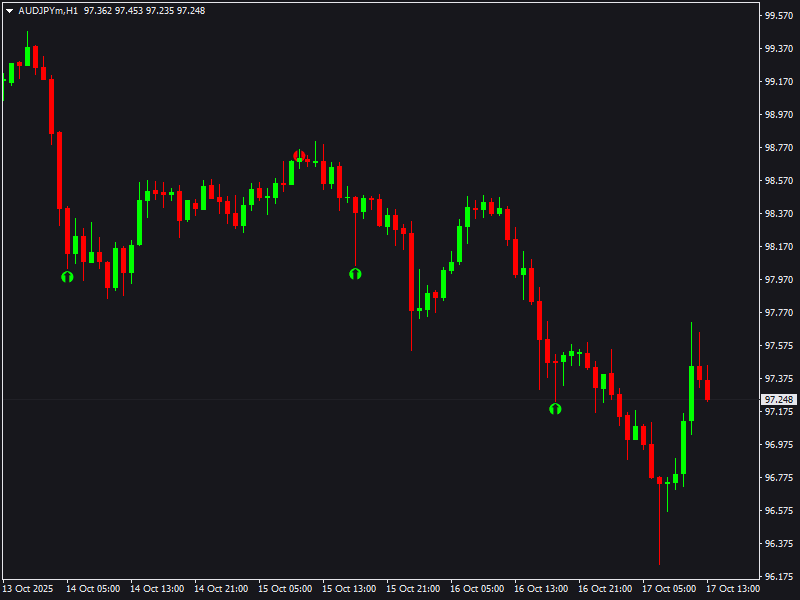This screenshot has width=800, height=600.
Task: Click the buy arrow near 15 Oct 13:00
Action: pyautogui.click(x=355, y=273)
